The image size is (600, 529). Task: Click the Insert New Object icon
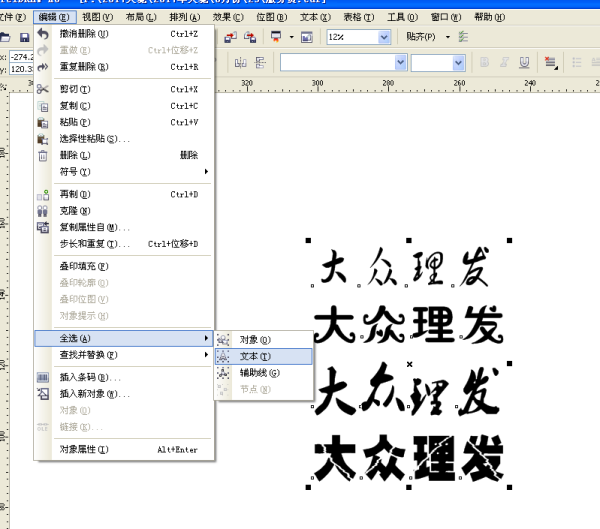click(43, 394)
